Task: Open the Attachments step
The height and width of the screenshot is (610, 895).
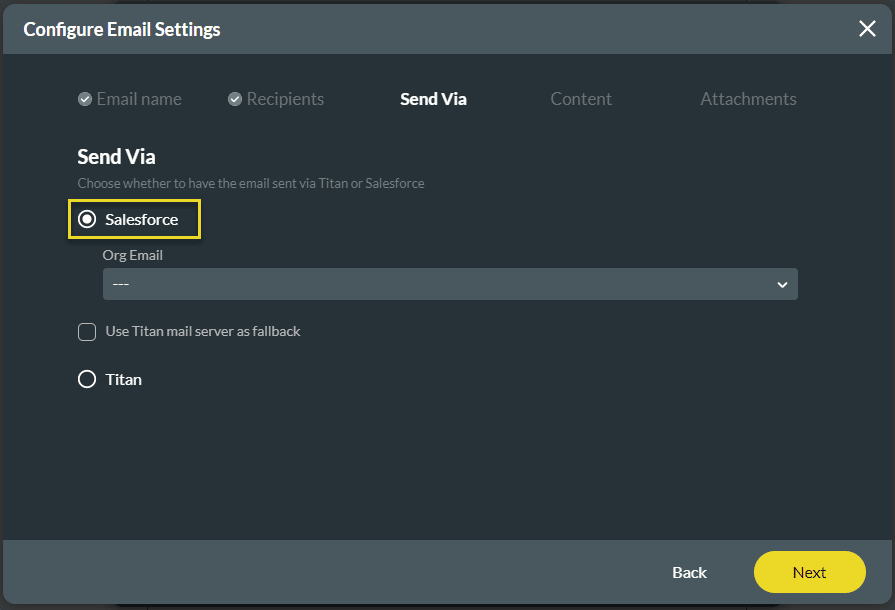Action: coord(748,99)
